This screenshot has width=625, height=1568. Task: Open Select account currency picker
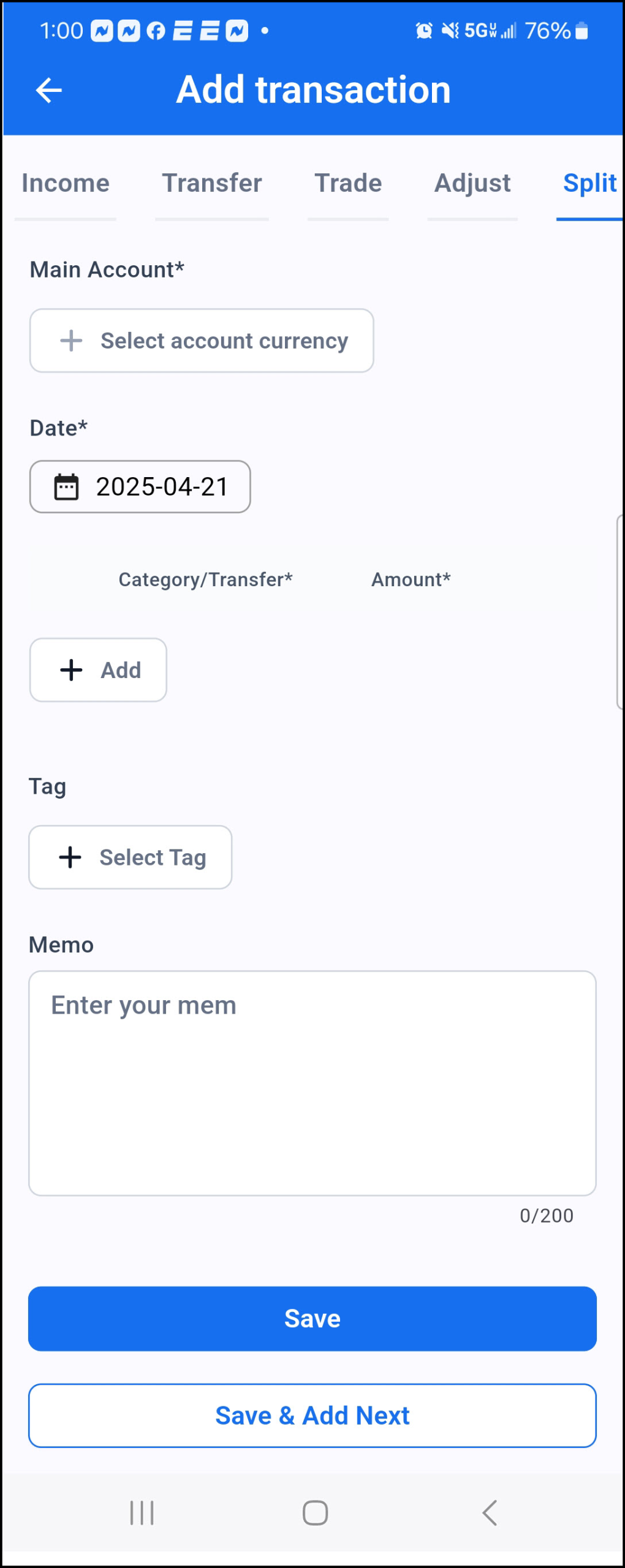click(202, 341)
